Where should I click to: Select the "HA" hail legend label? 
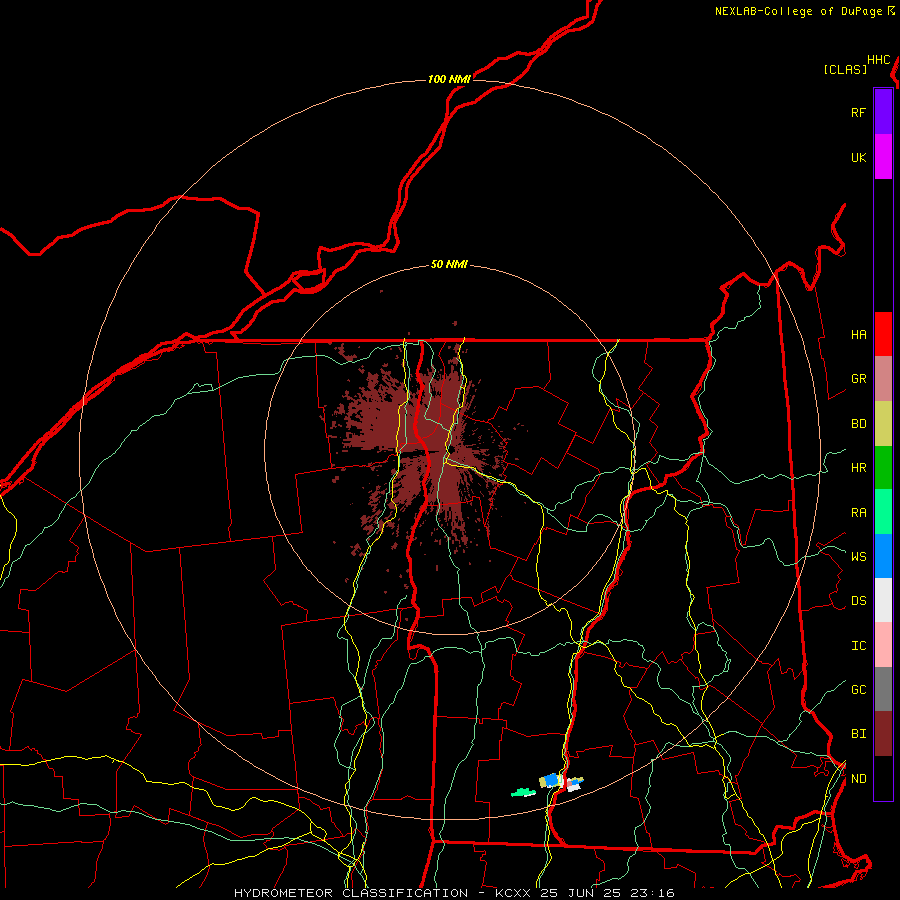tap(858, 334)
